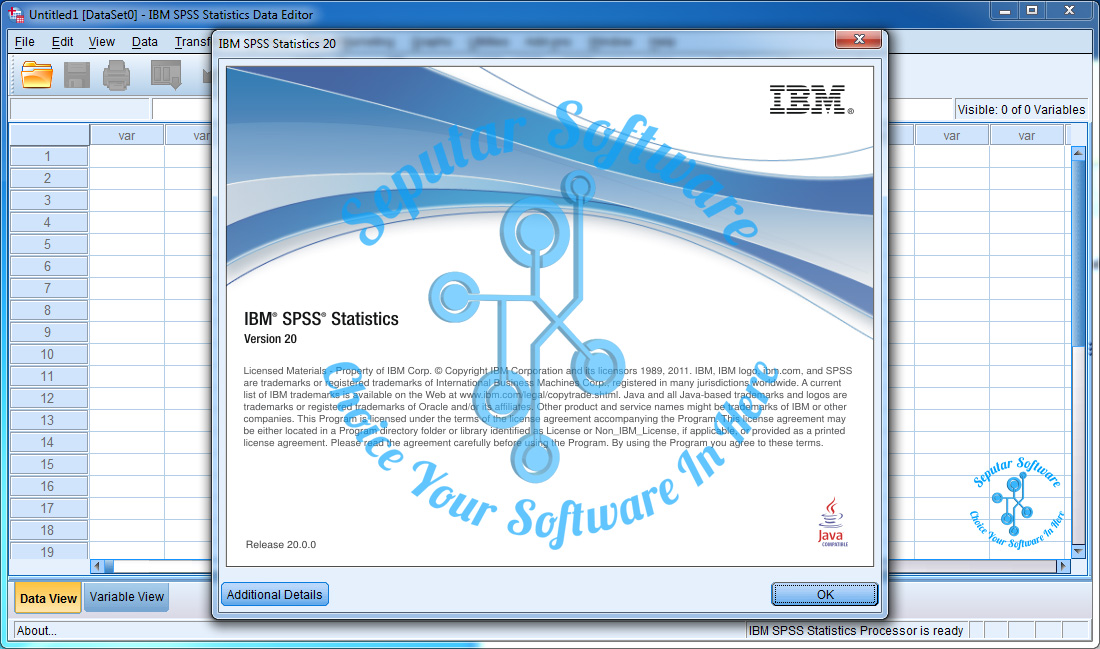The height and width of the screenshot is (649, 1100).
Task: Click OK to dismiss the splash dialog
Action: click(x=824, y=593)
